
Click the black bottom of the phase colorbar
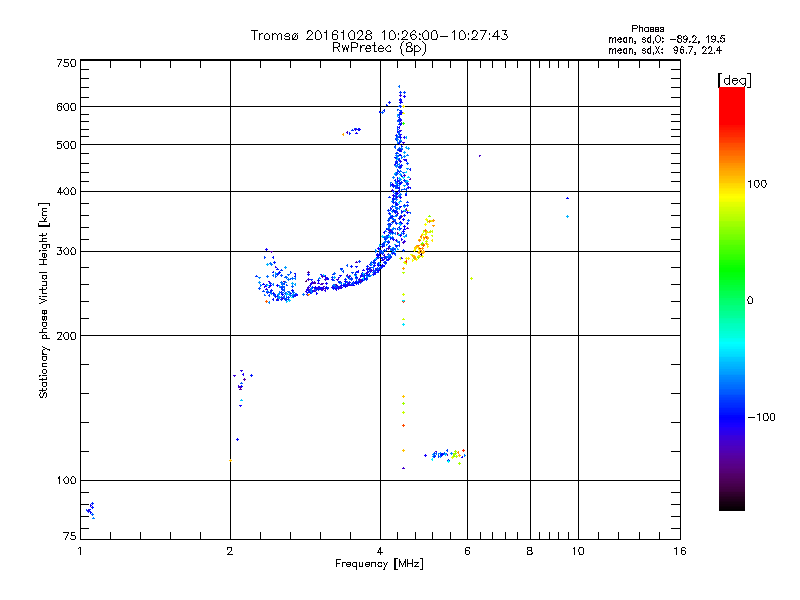tap(732, 503)
